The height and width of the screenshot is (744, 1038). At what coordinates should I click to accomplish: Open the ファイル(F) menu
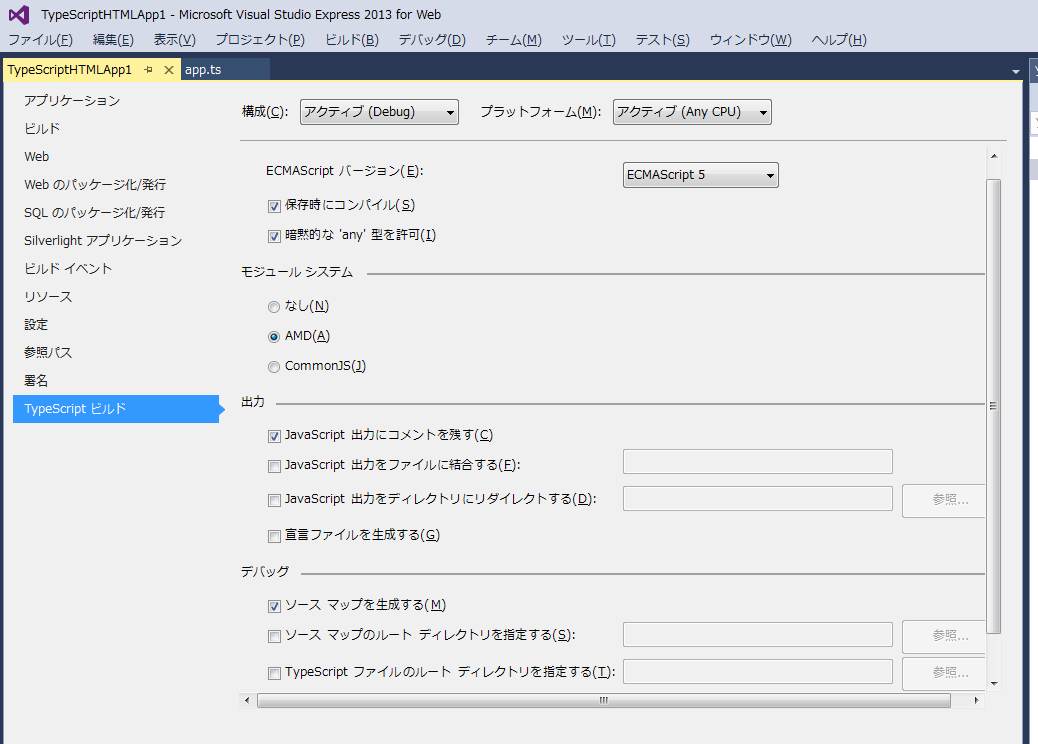point(40,40)
